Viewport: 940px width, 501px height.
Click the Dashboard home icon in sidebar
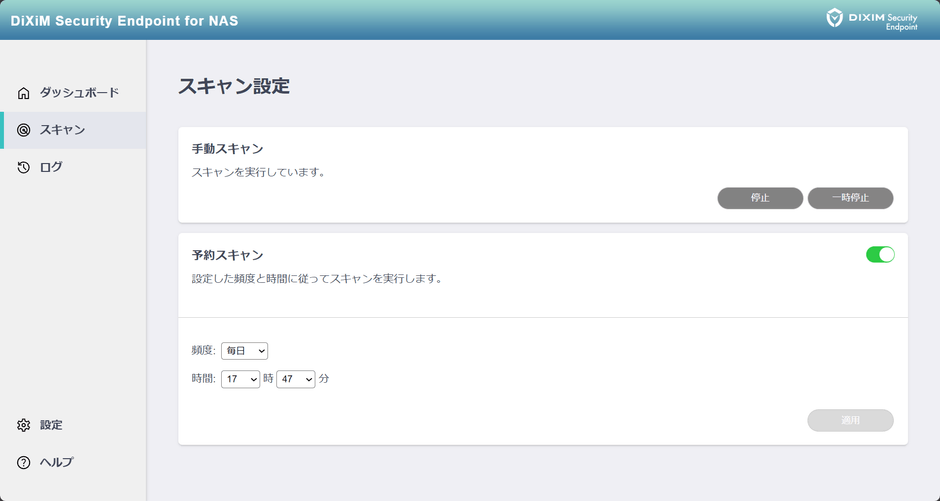[x=23, y=93]
